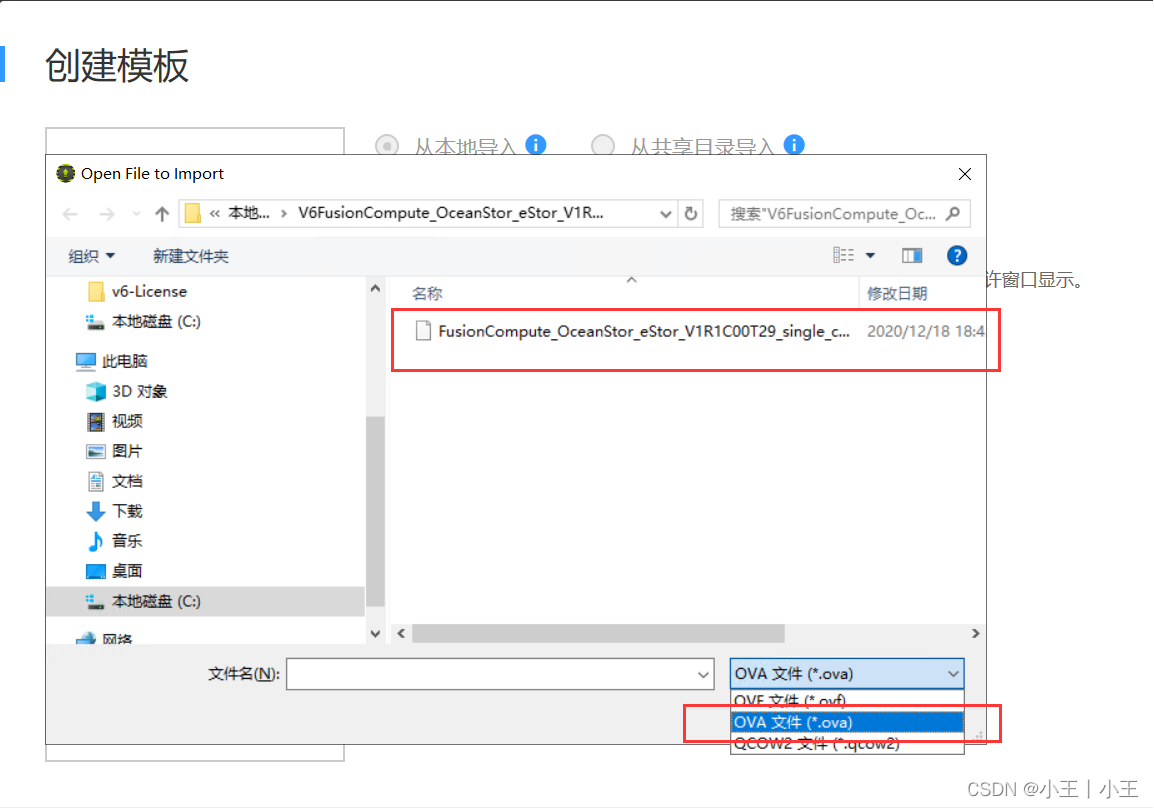Select 从本地导入 radio button
The image size is (1154, 808).
[x=387, y=145]
